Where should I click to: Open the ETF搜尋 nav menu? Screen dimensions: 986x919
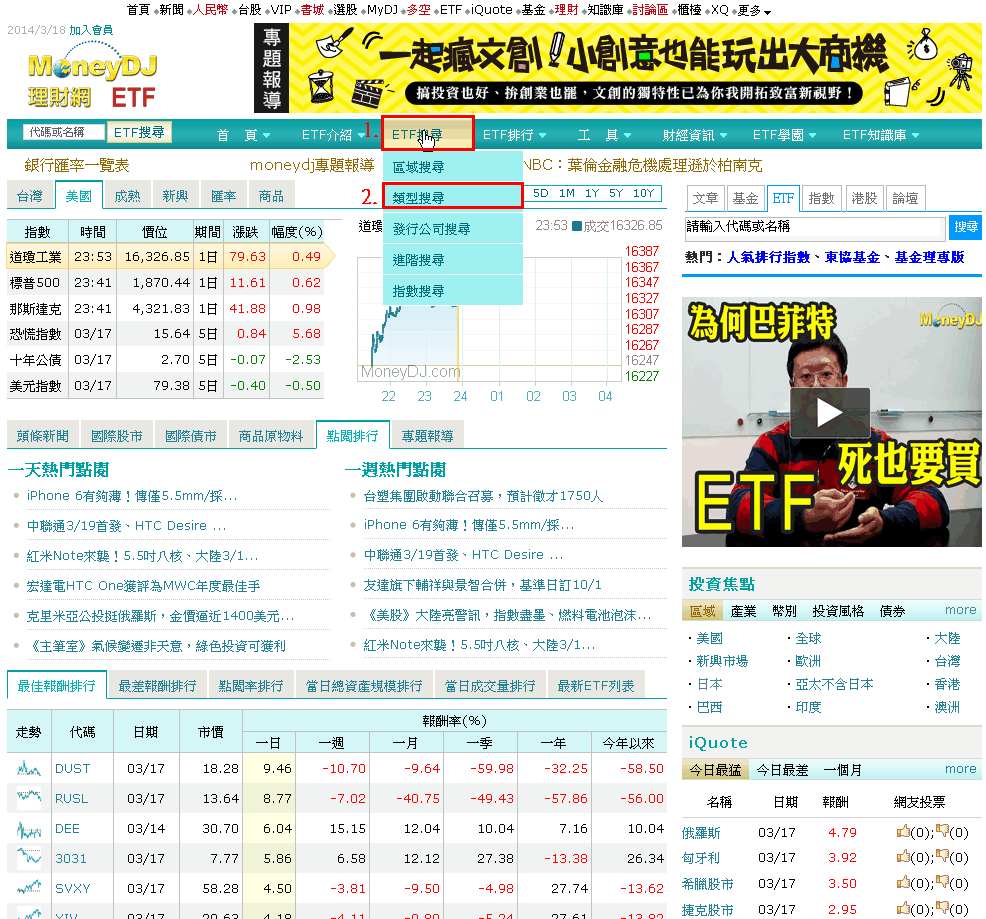428,134
